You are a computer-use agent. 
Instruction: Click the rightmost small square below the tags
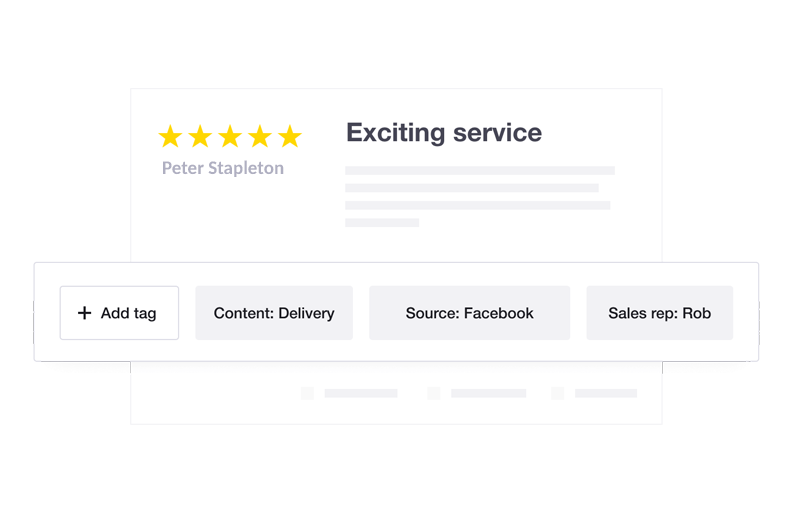[x=557, y=394]
